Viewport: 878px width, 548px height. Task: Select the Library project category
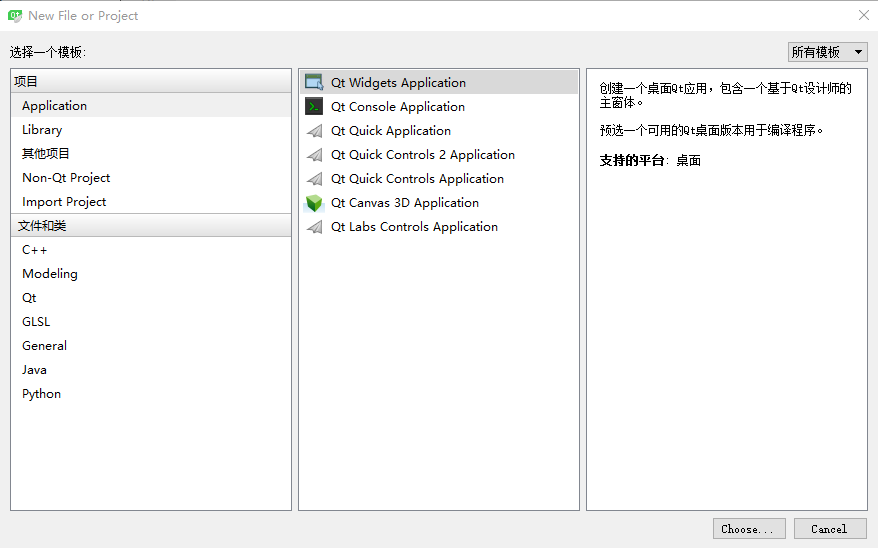(x=151, y=129)
